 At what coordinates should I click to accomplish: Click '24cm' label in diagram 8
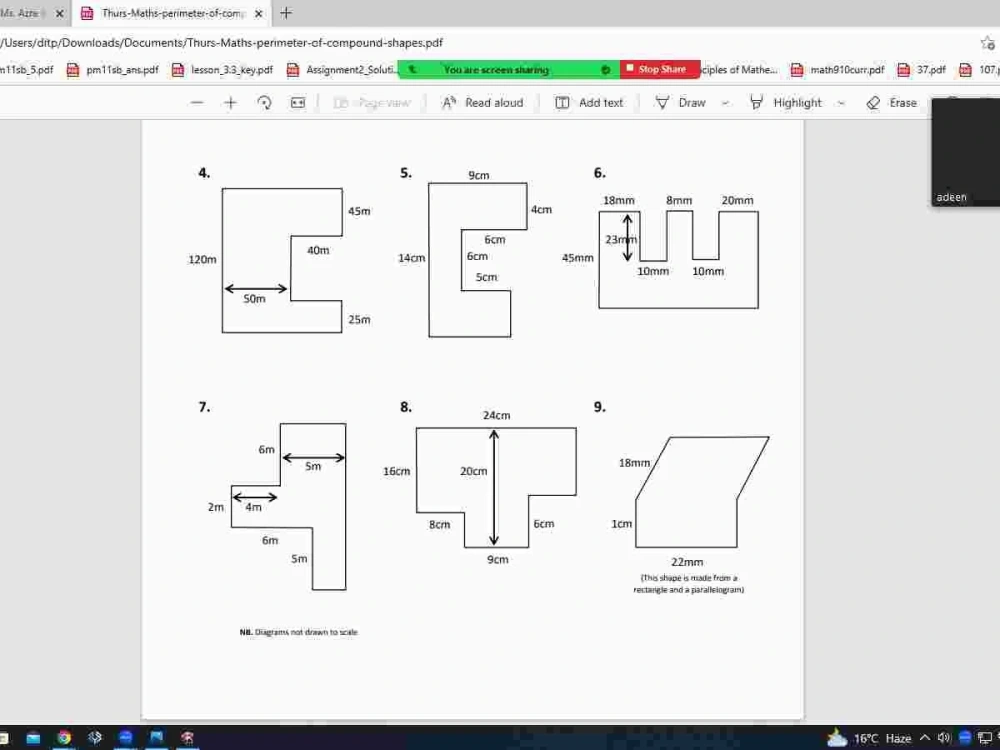point(496,415)
